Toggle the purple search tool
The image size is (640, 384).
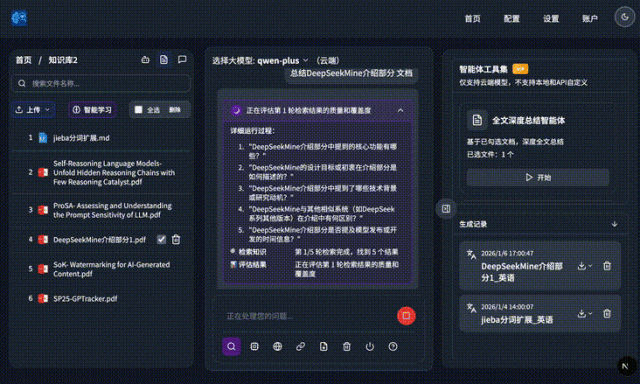click(231, 346)
